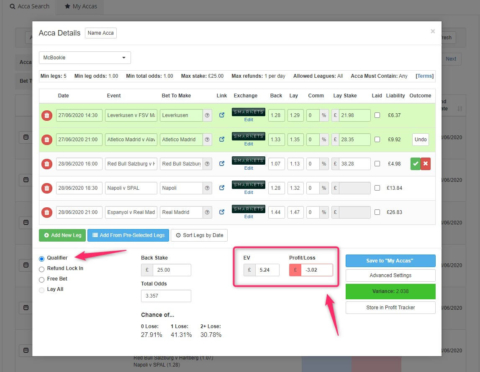Click help icon beside Napoli bet
The width and height of the screenshot is (480, 372).
pyautogui.click(x=207, y=188)
